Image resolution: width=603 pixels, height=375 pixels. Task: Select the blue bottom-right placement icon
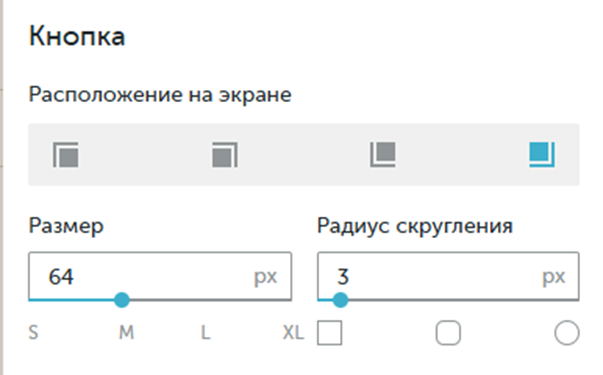pyautogui.click(x=542, y=155)
